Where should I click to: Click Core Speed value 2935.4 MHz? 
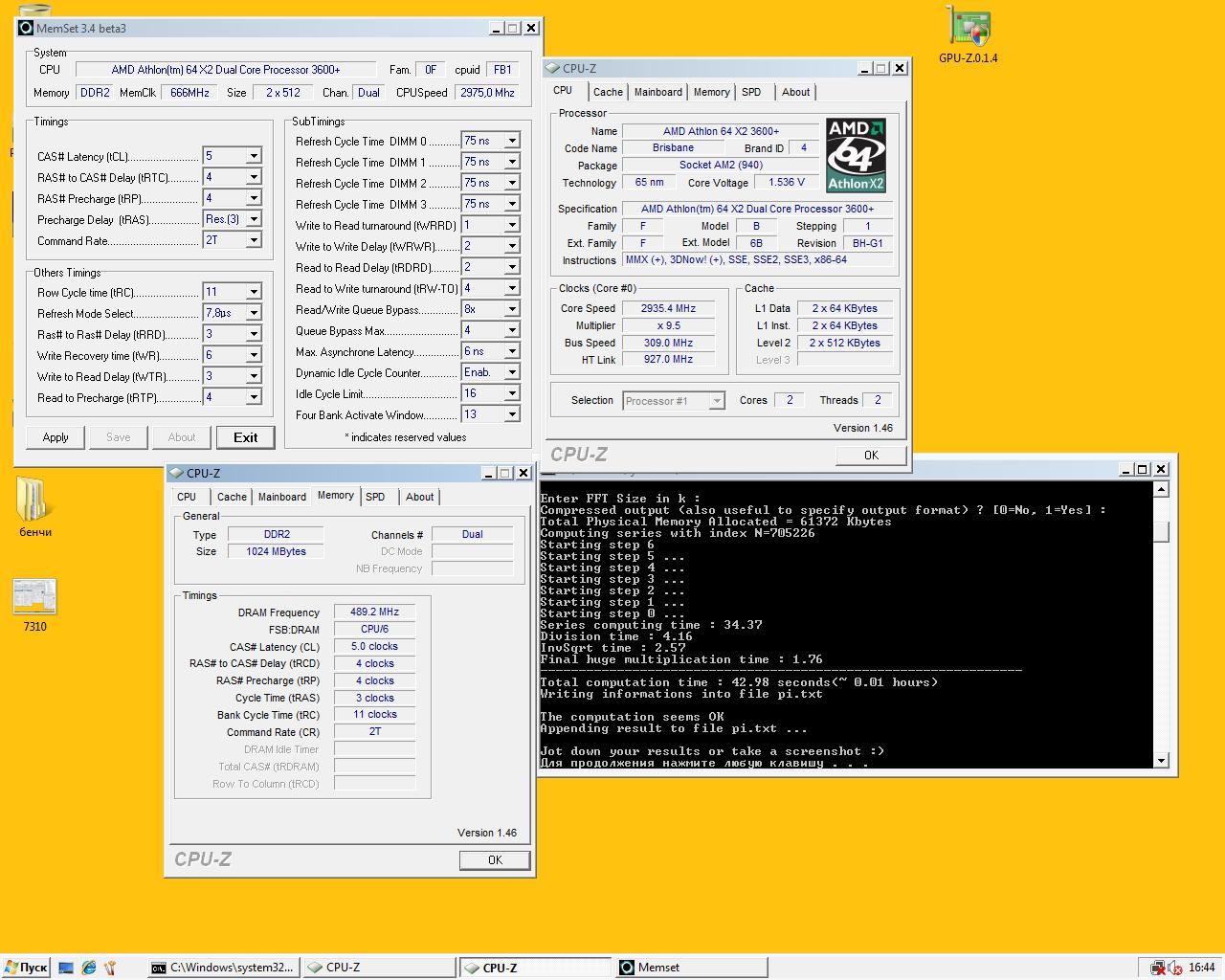(668, 308)
